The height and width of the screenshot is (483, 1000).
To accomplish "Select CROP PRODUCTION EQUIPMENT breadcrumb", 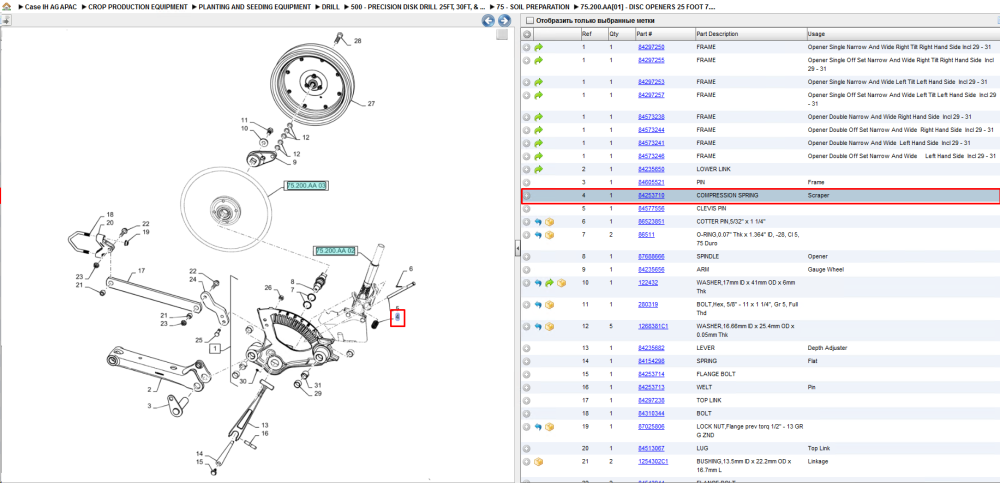I will (138, 6).
